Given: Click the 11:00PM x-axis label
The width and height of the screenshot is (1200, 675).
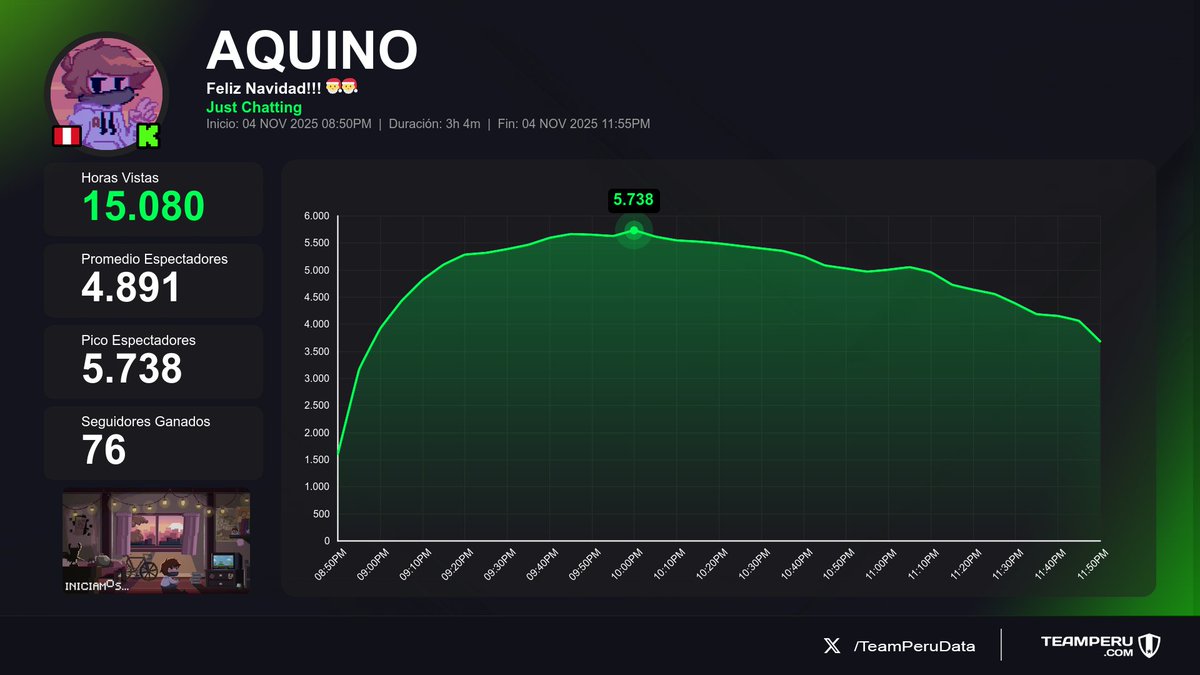Looking at the screenshot, I should [x=879, y=563].
